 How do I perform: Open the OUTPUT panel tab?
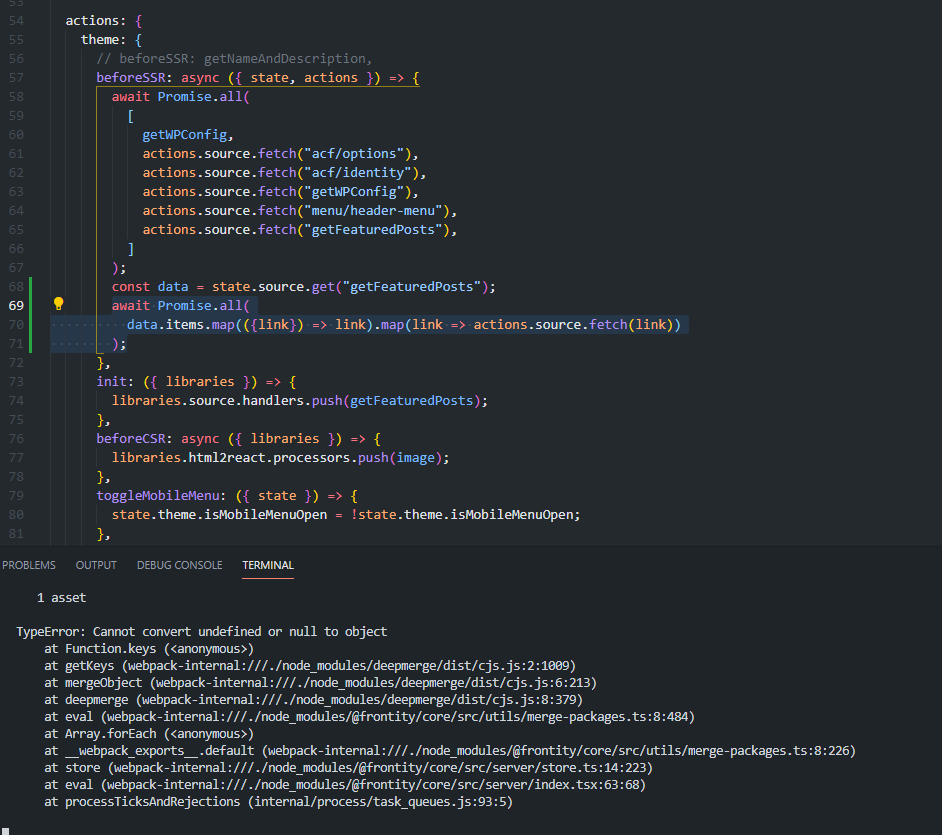point(96,565)
